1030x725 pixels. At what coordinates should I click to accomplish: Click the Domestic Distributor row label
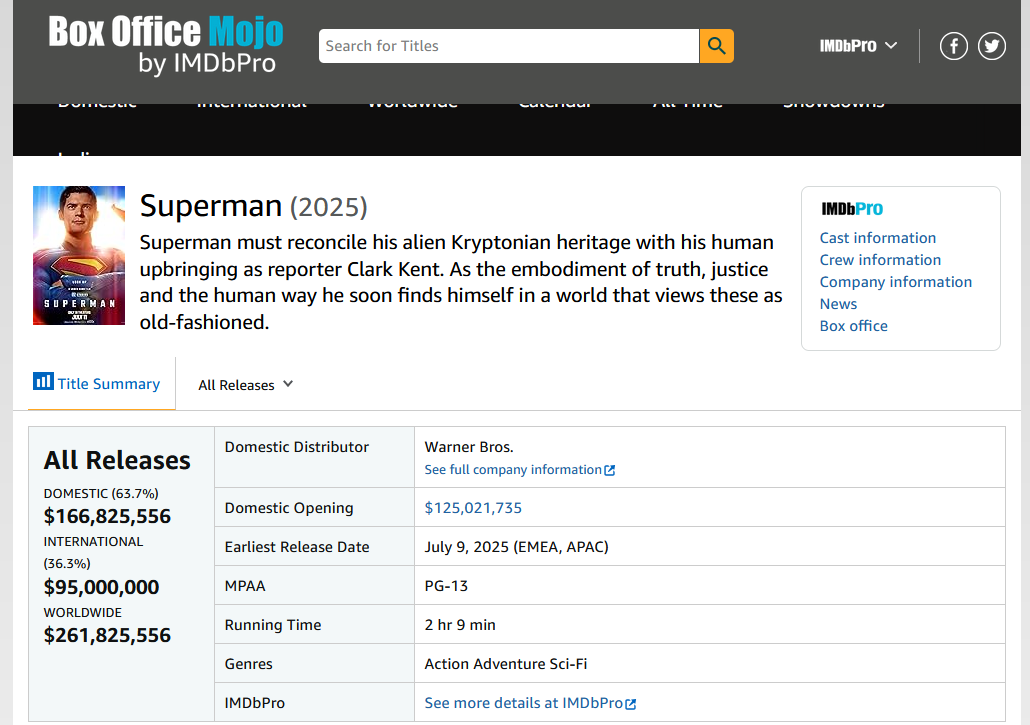coord(297,447)
